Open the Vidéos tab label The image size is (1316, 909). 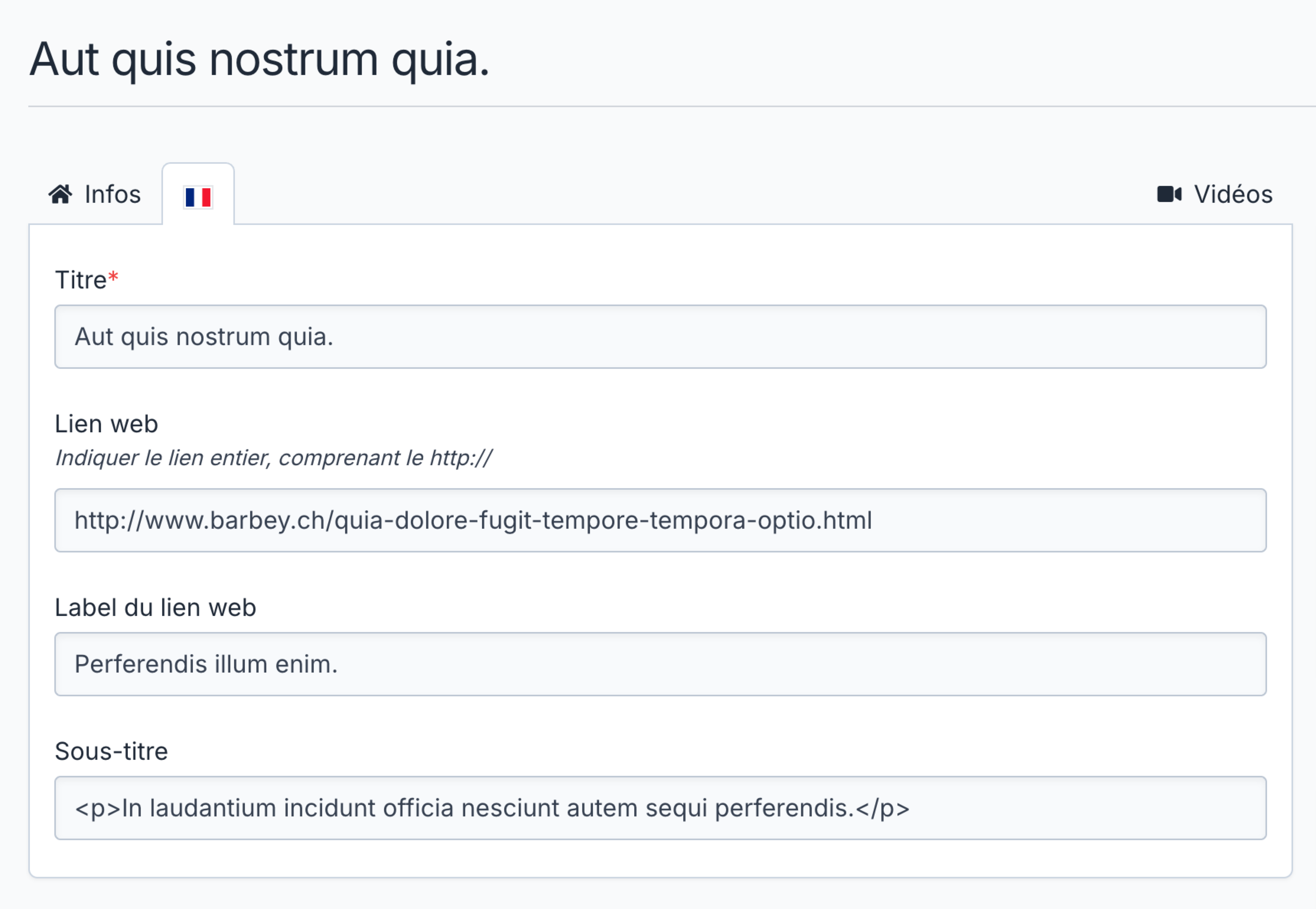(1233, 194)
